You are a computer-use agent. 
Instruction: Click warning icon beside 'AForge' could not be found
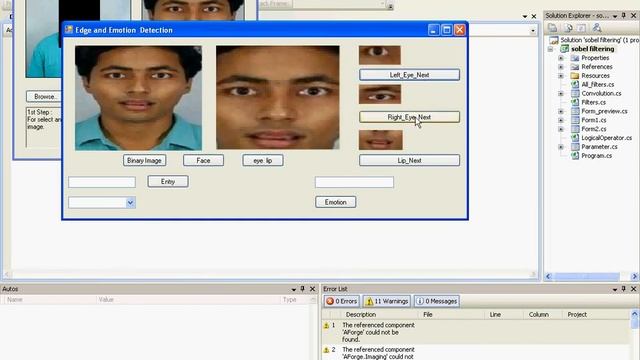click(x=326, y=325)
